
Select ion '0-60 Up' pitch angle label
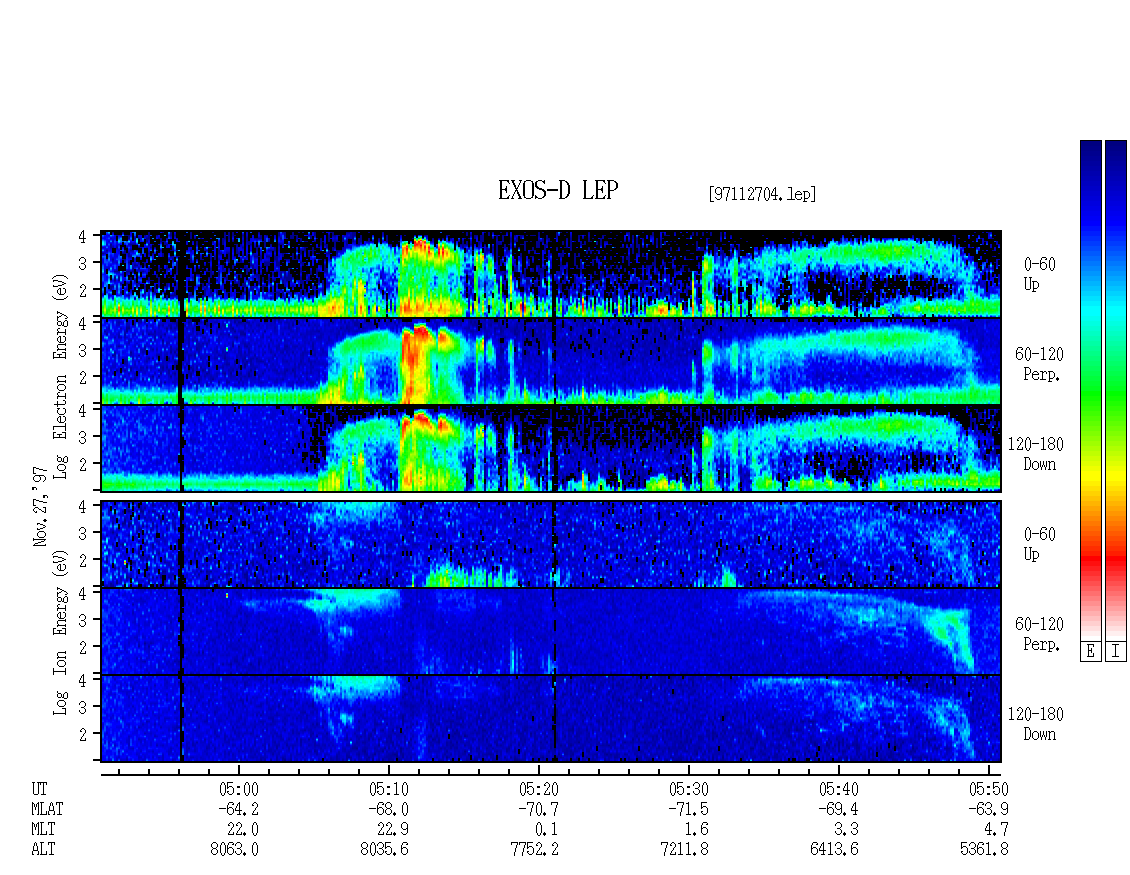coord(1039,543)
